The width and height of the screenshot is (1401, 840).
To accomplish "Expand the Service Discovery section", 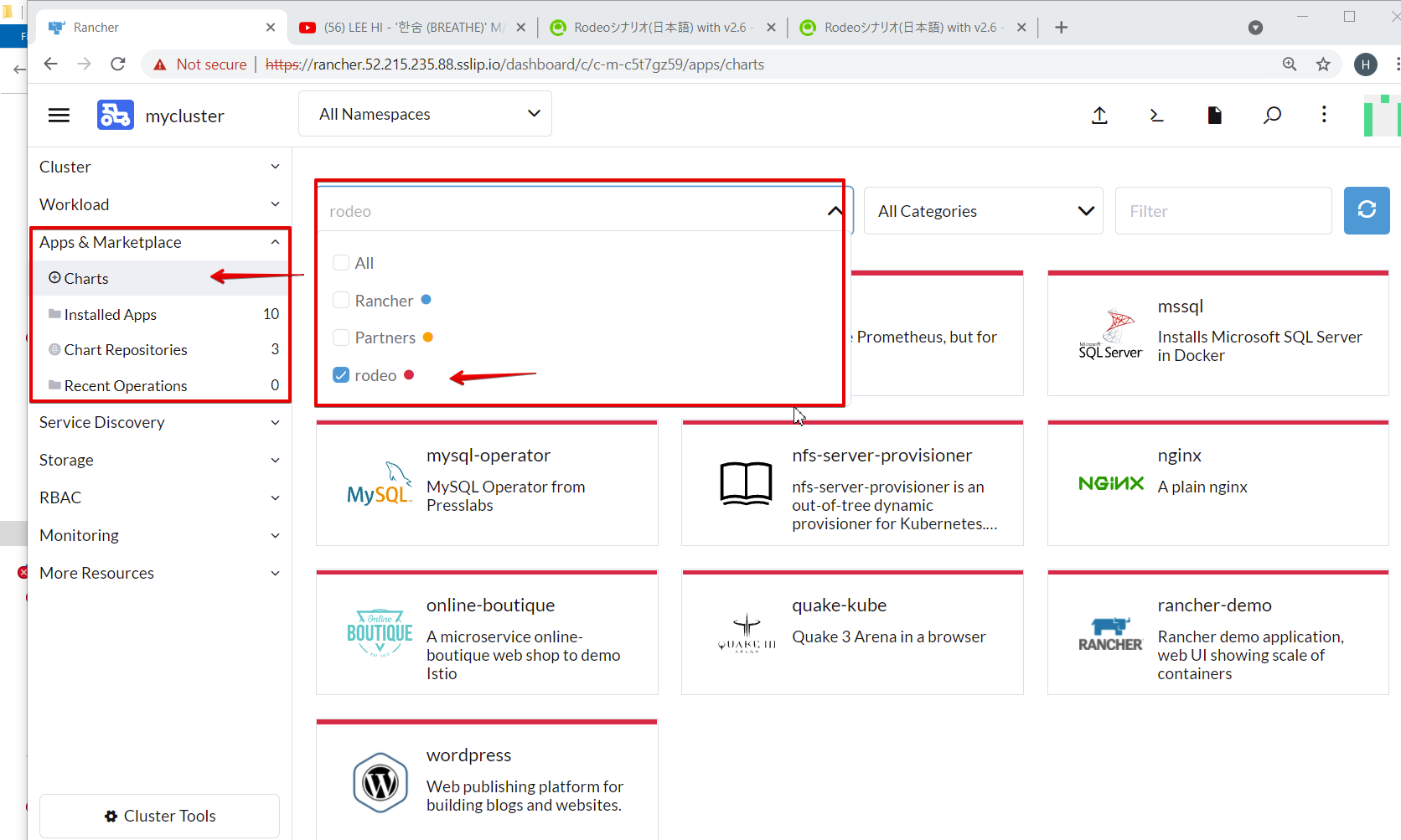I will pos(159,422).
